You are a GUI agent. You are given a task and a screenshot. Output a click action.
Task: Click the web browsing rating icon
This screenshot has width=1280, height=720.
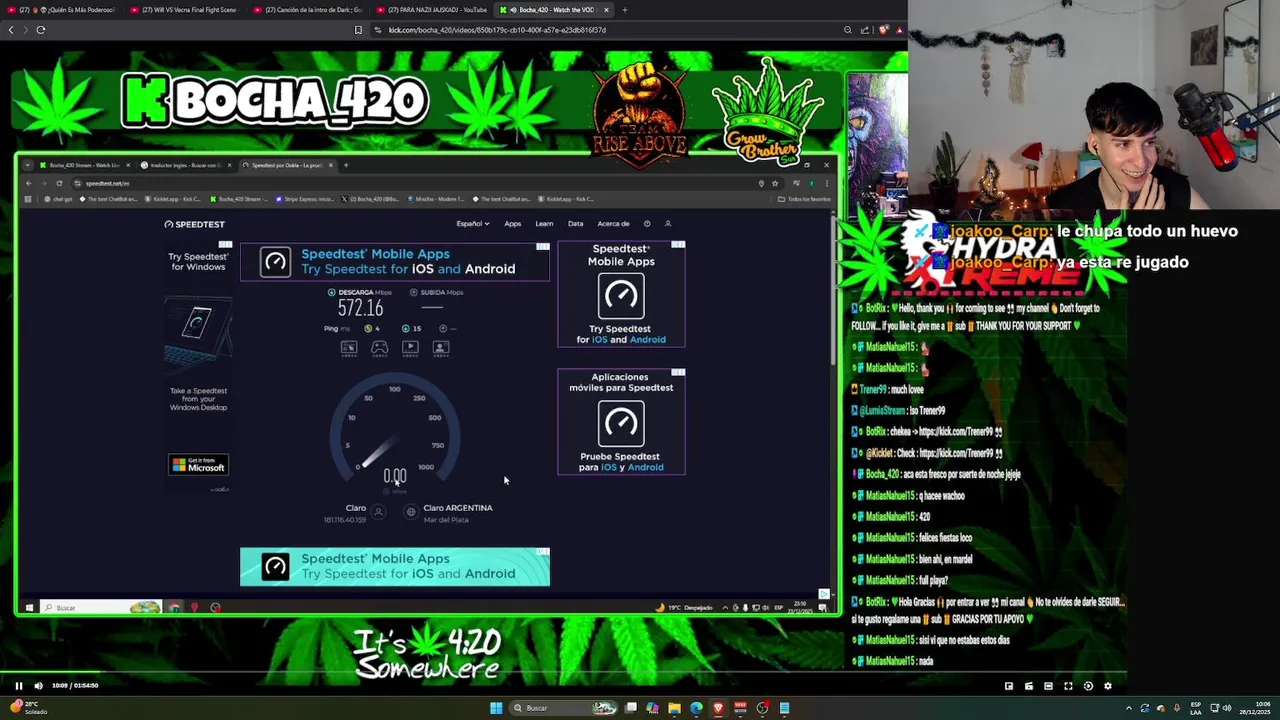pyautogui.click(x=349, y=347)
